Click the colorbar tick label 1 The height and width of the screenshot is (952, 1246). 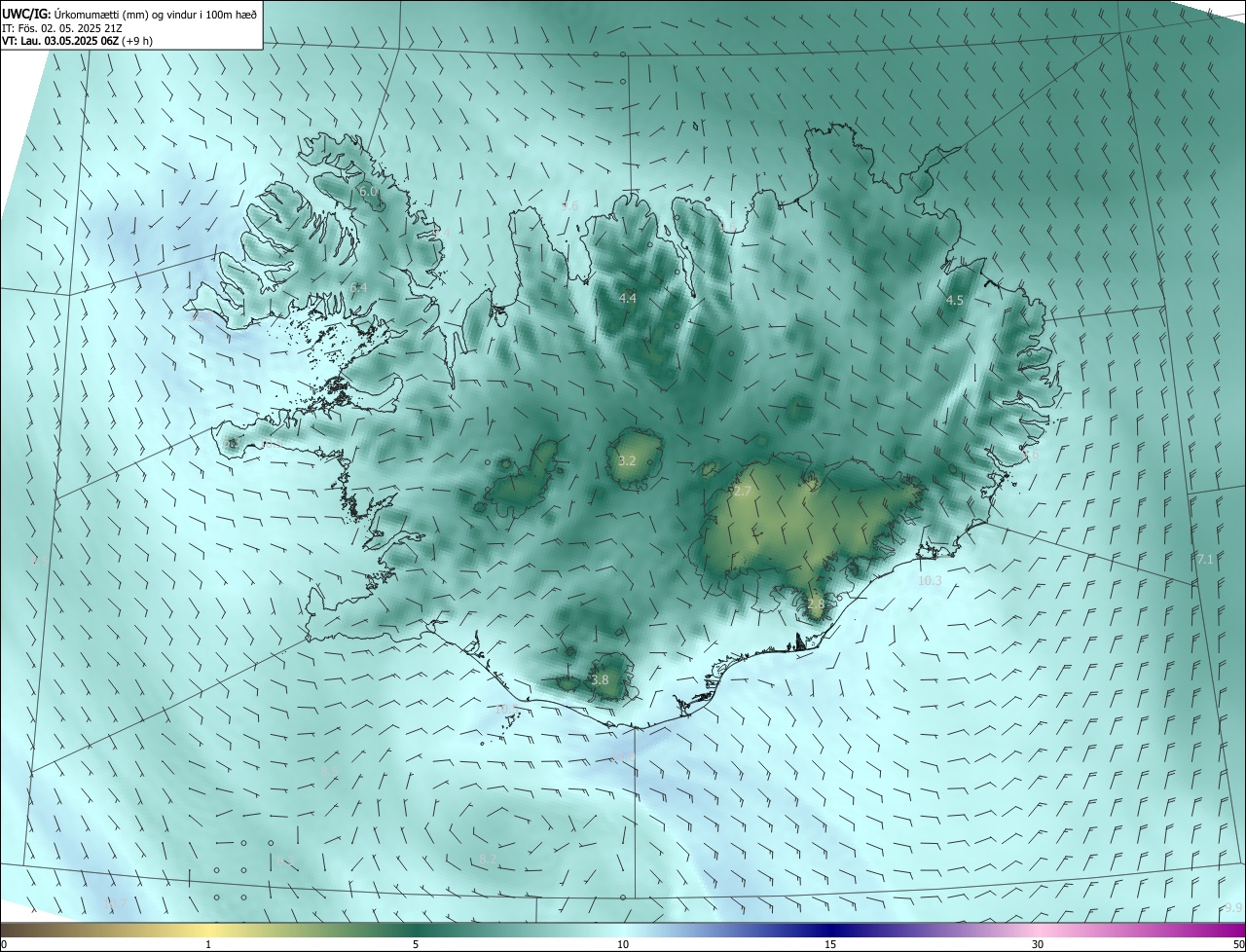[x=208, y=944]
